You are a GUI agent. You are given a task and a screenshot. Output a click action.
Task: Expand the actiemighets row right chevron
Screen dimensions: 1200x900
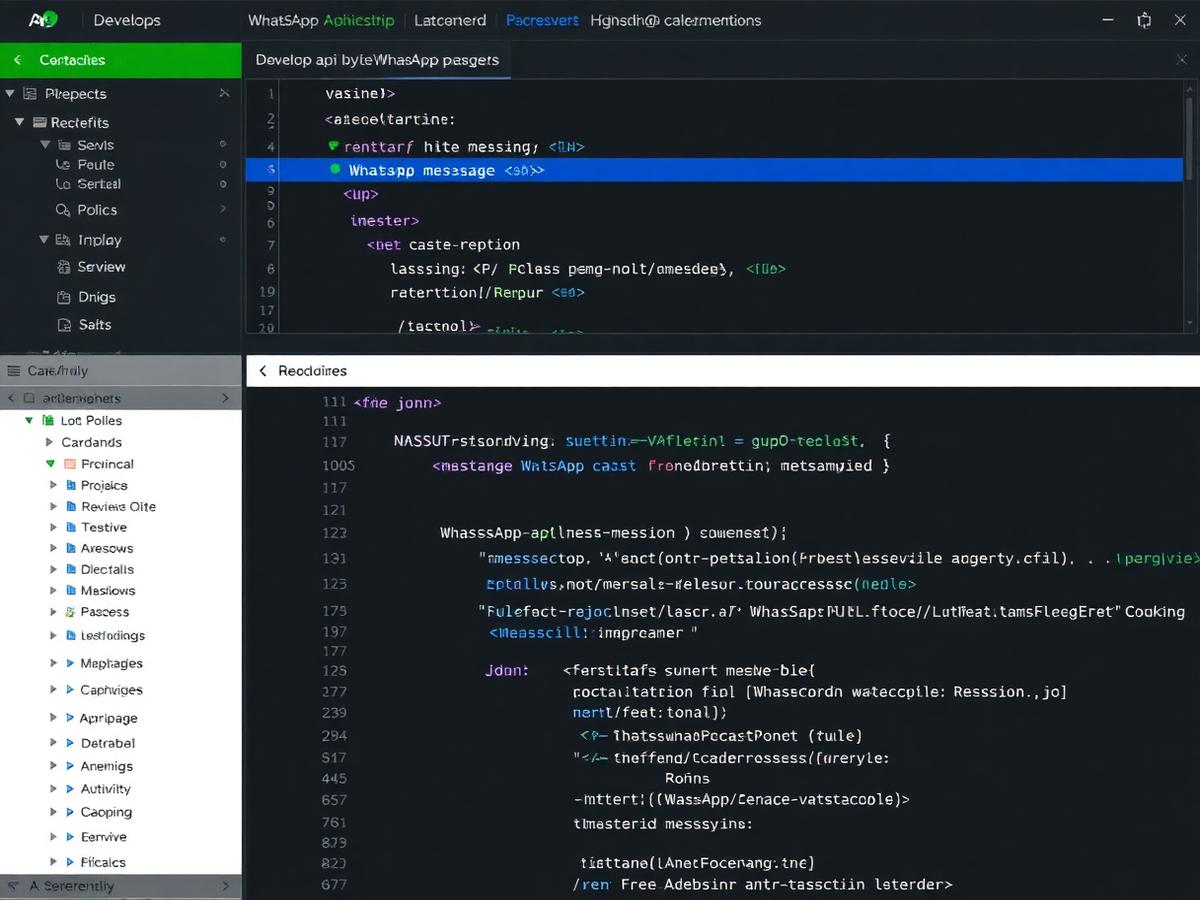click(x=224, y=398)
